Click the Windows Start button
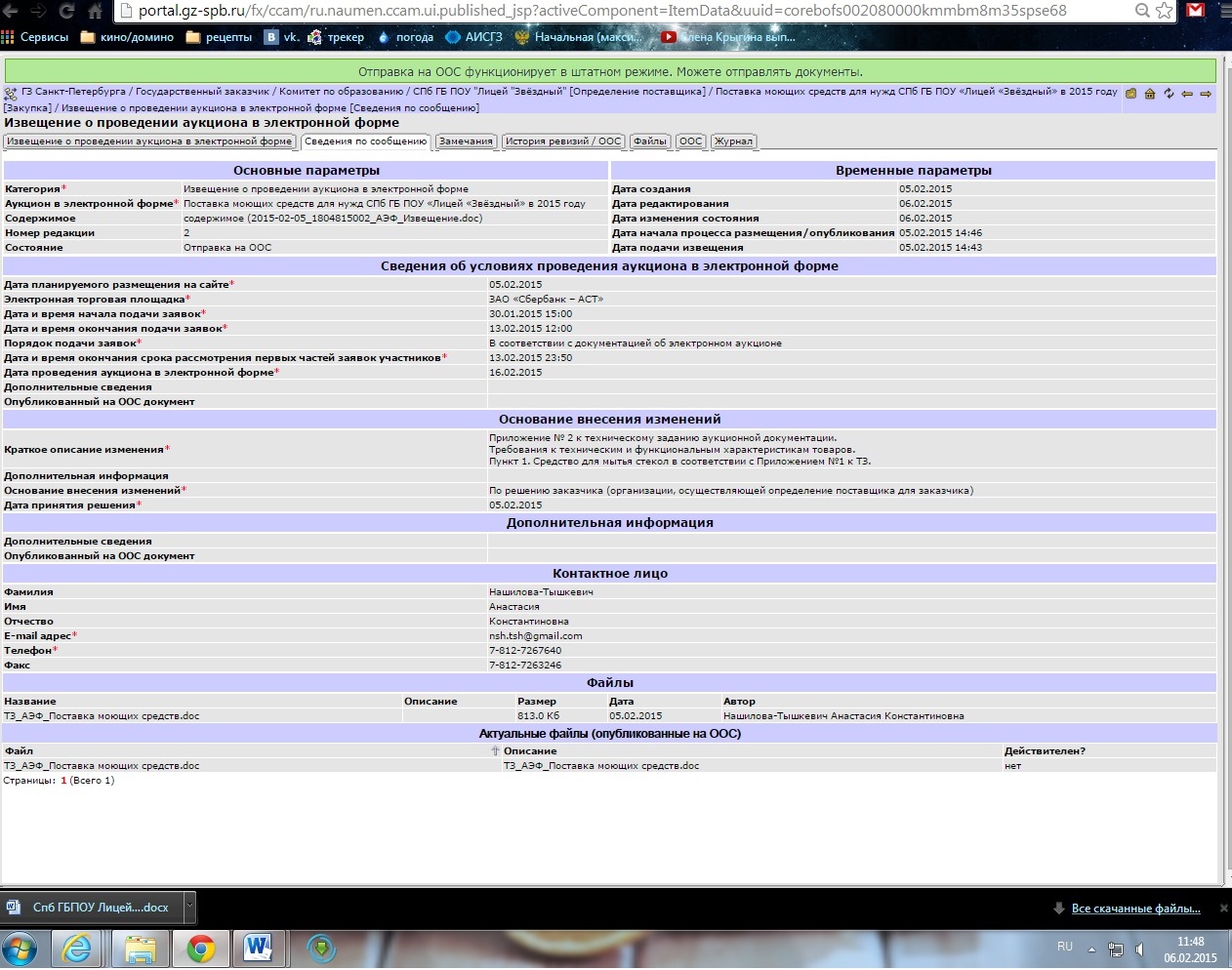 [20, 948]
